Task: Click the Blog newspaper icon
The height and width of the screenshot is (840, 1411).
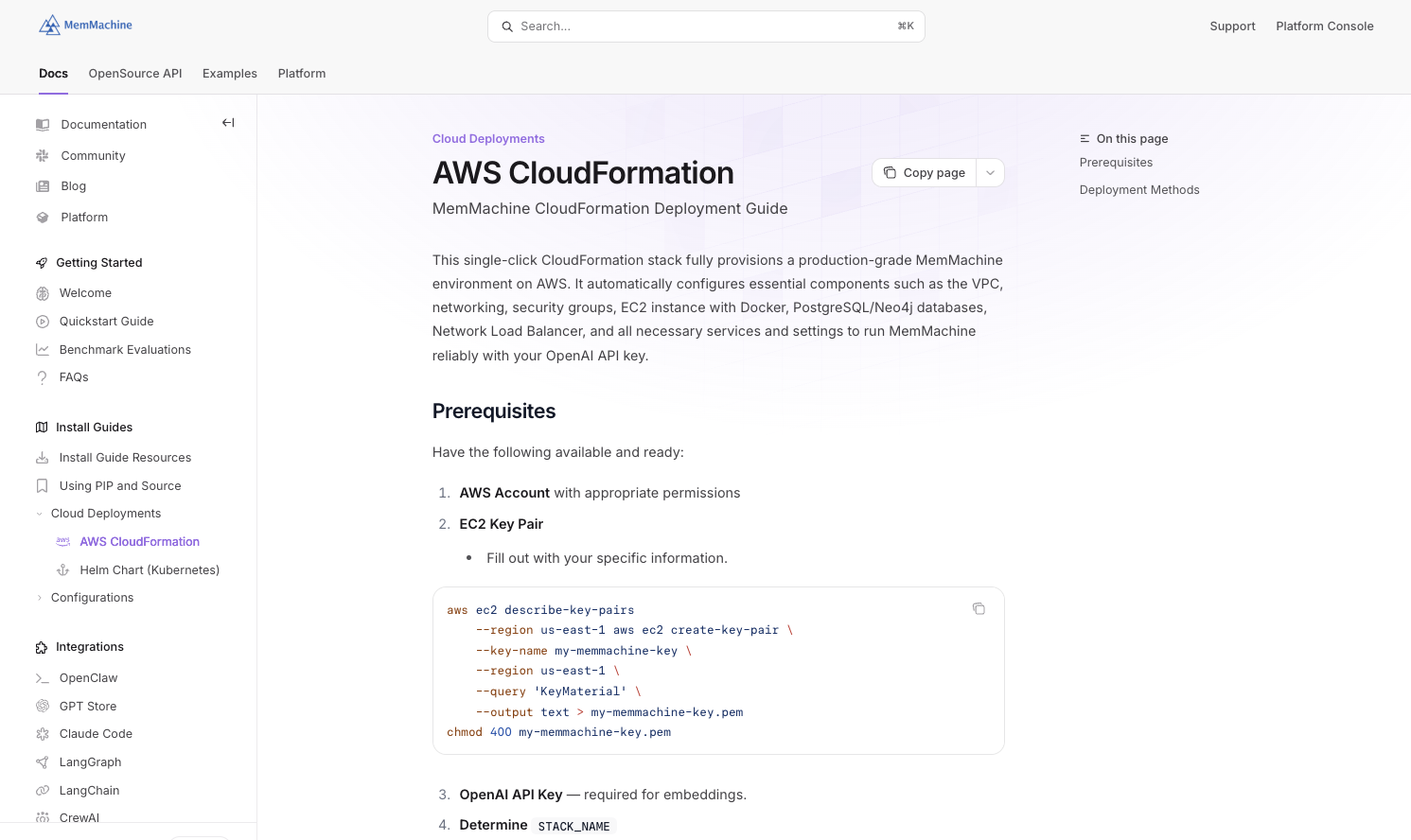Action: point(43,186)
